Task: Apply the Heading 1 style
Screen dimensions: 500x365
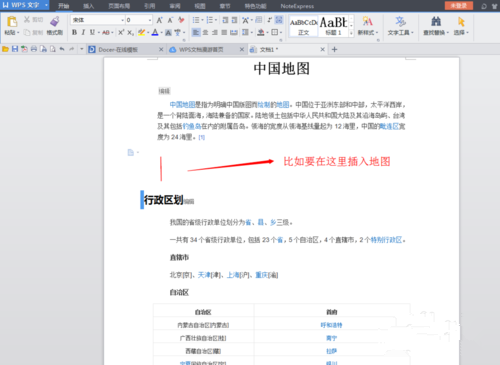Action: 333,26
